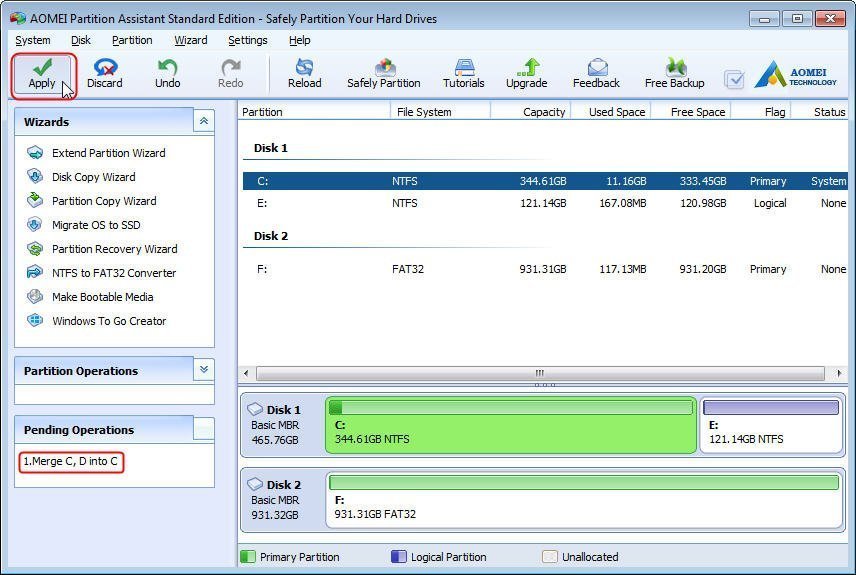Click the Disk 1 group heading in list
This screenshot has height=575, width=856.
click(x=271, y=148)
